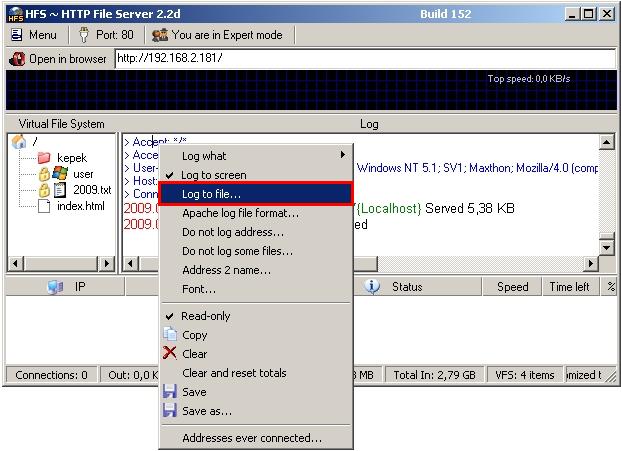Click the red X Clear icon
This screenshot has height=451, width=621.
point(170,352)
